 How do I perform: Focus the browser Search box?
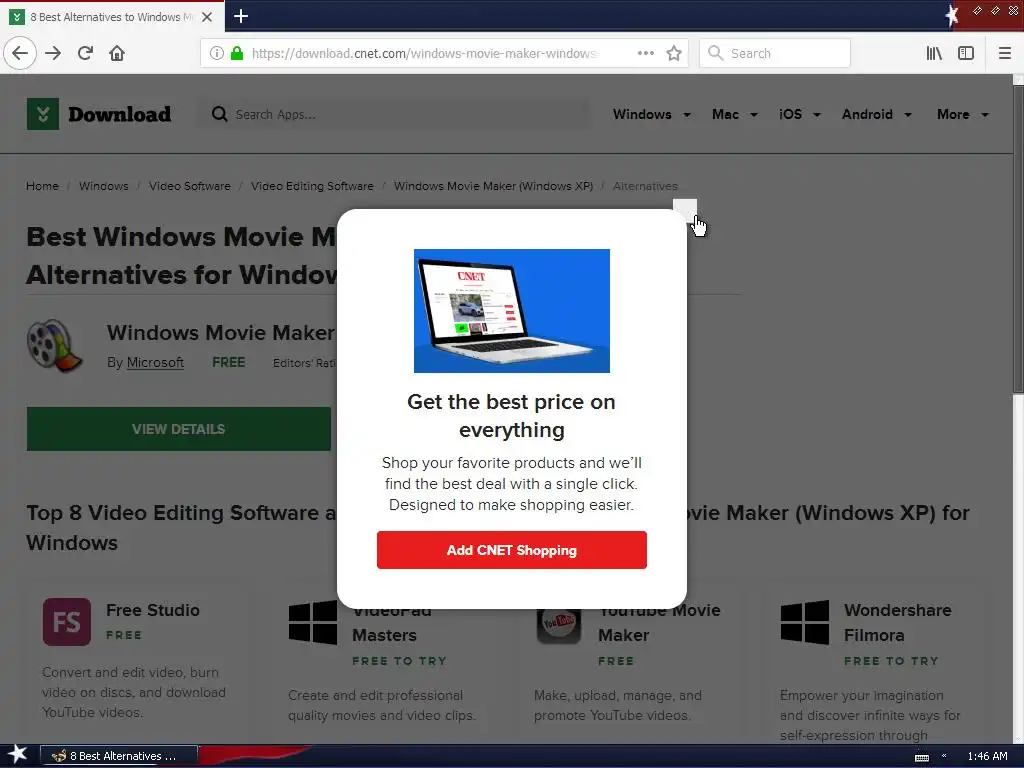click(775, 53)
